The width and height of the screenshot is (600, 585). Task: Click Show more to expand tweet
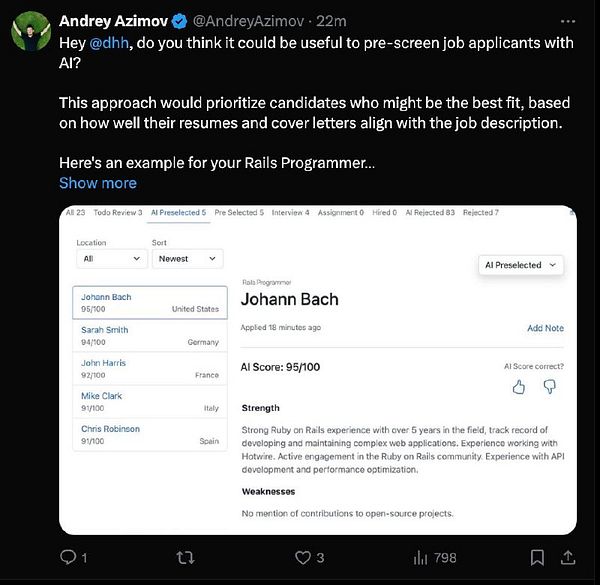click(x=98, y=183)
